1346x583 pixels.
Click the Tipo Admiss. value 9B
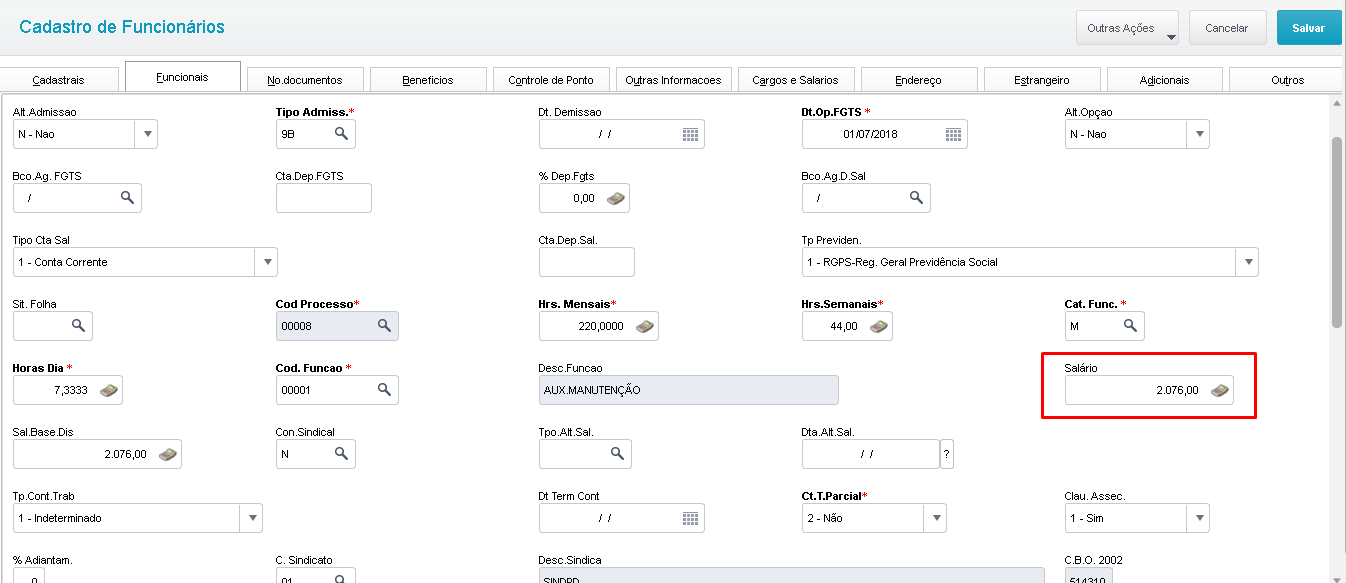[288, 133]
